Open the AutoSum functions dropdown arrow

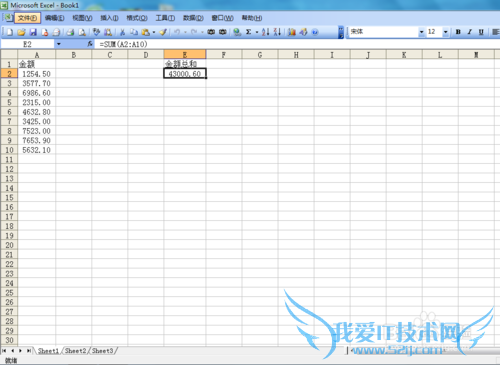tap(257, 32)
